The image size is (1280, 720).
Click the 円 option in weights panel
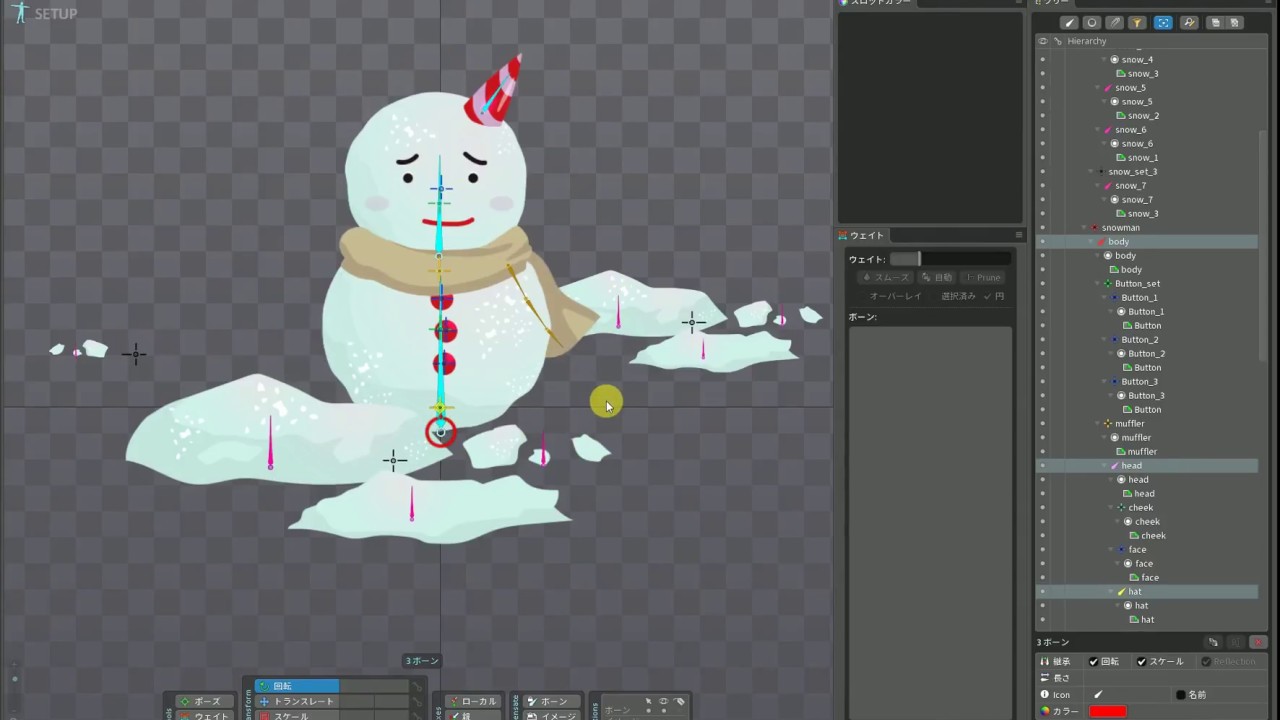coord(994,296)
